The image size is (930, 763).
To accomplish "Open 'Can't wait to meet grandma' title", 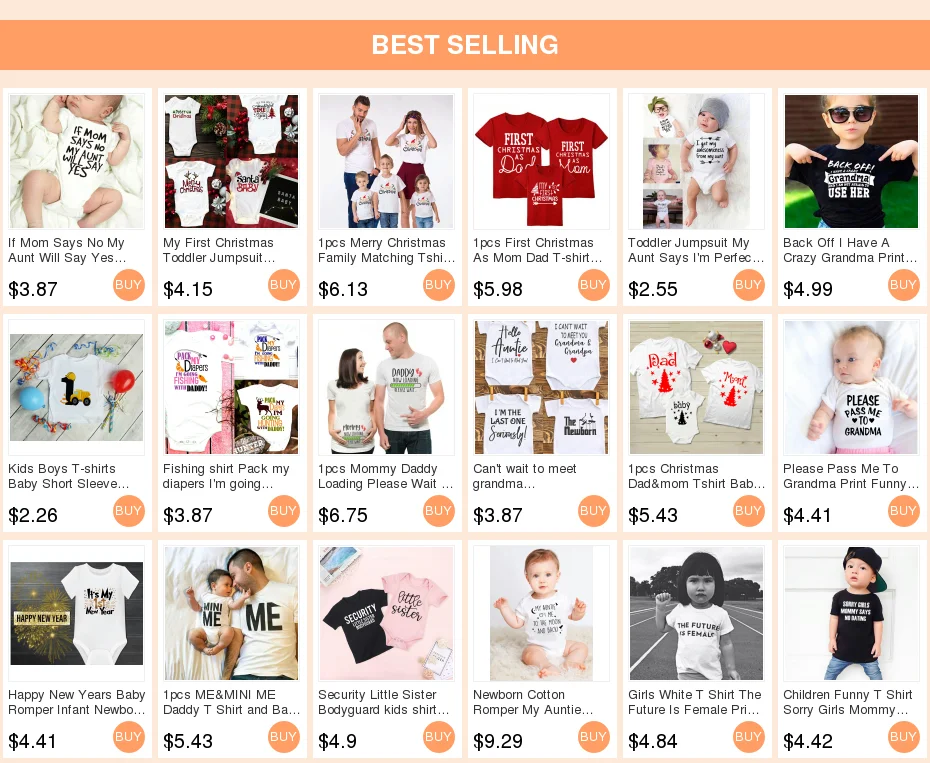I will 524,476.
